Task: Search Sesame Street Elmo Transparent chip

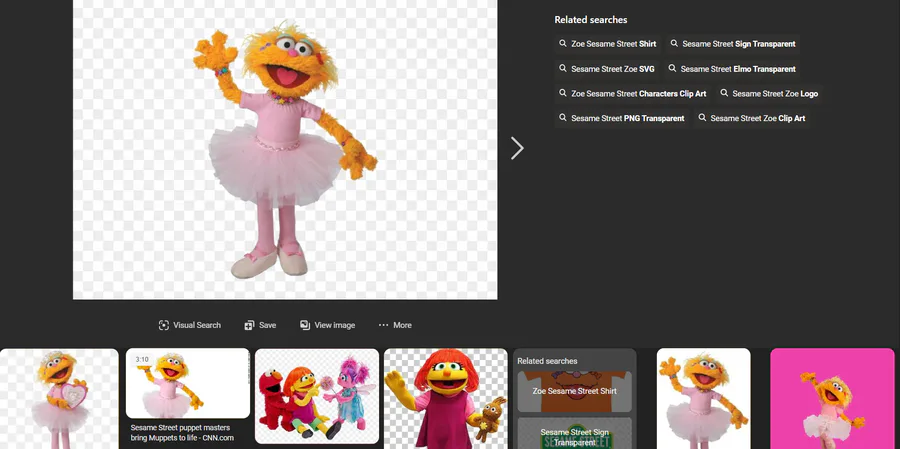Action: pyautogui.click(x=732, y=69)
